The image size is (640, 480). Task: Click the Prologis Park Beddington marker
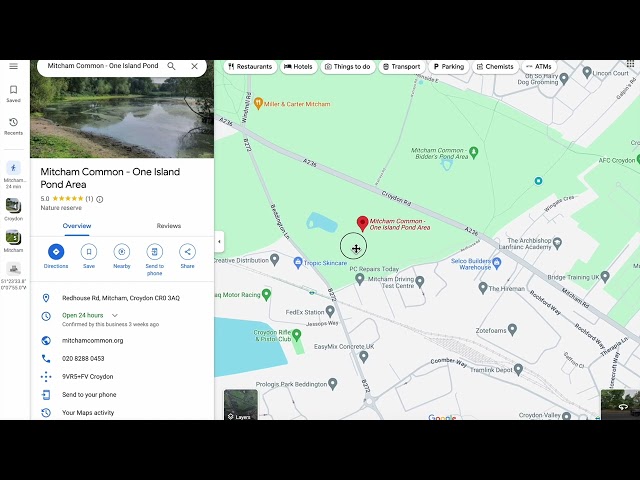(x=333, y=384)
